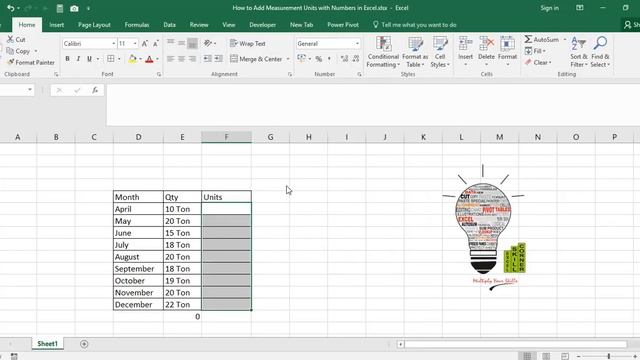Click the AutoSum button
This screenshot has height=360, width=640.
542,40
